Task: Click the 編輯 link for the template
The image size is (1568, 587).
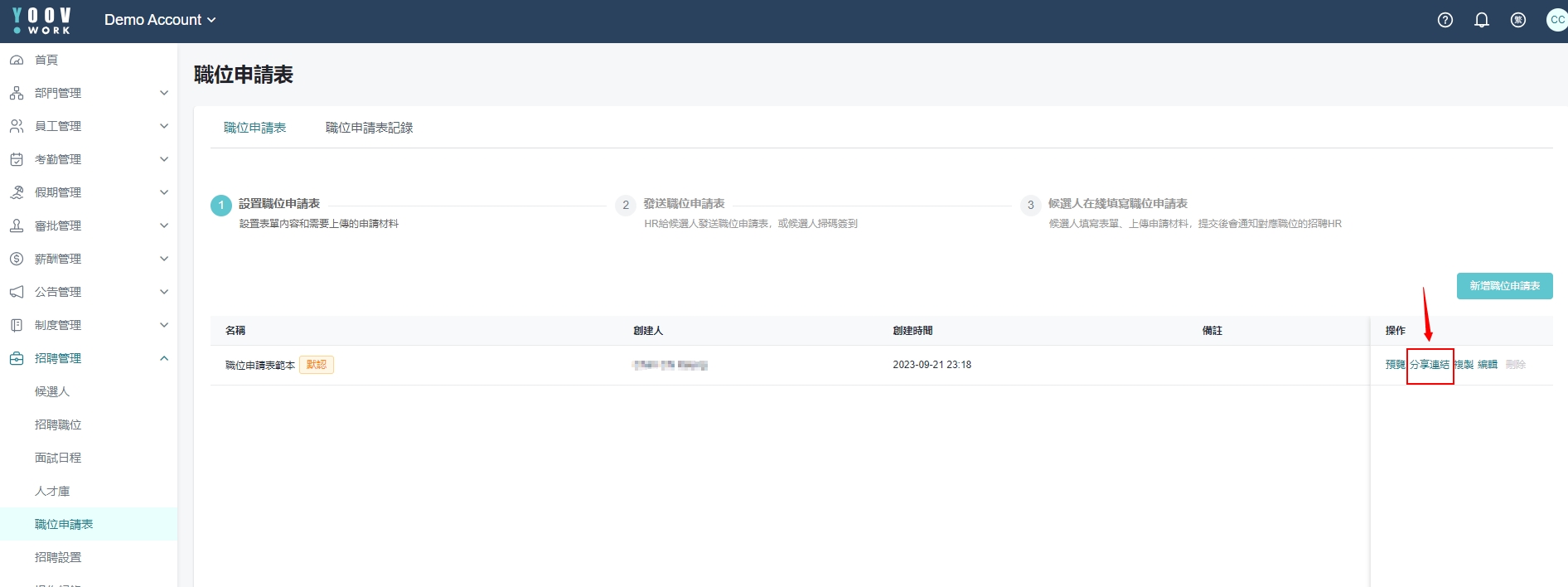Action: 1488,365
